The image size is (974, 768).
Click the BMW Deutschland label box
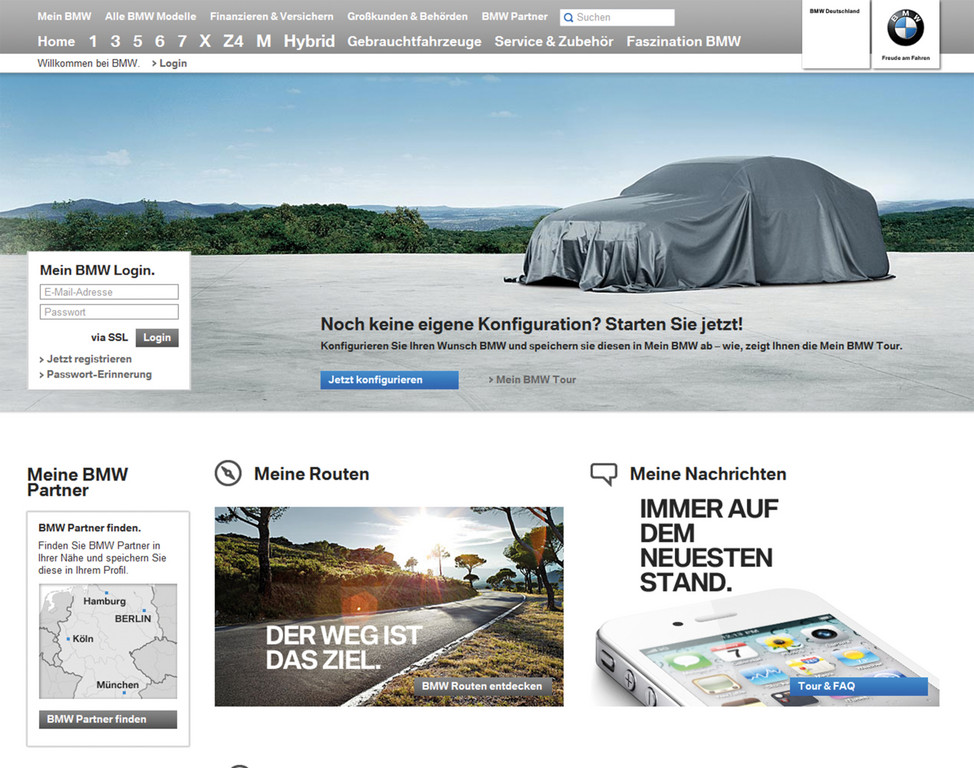[x=835, y=34]
